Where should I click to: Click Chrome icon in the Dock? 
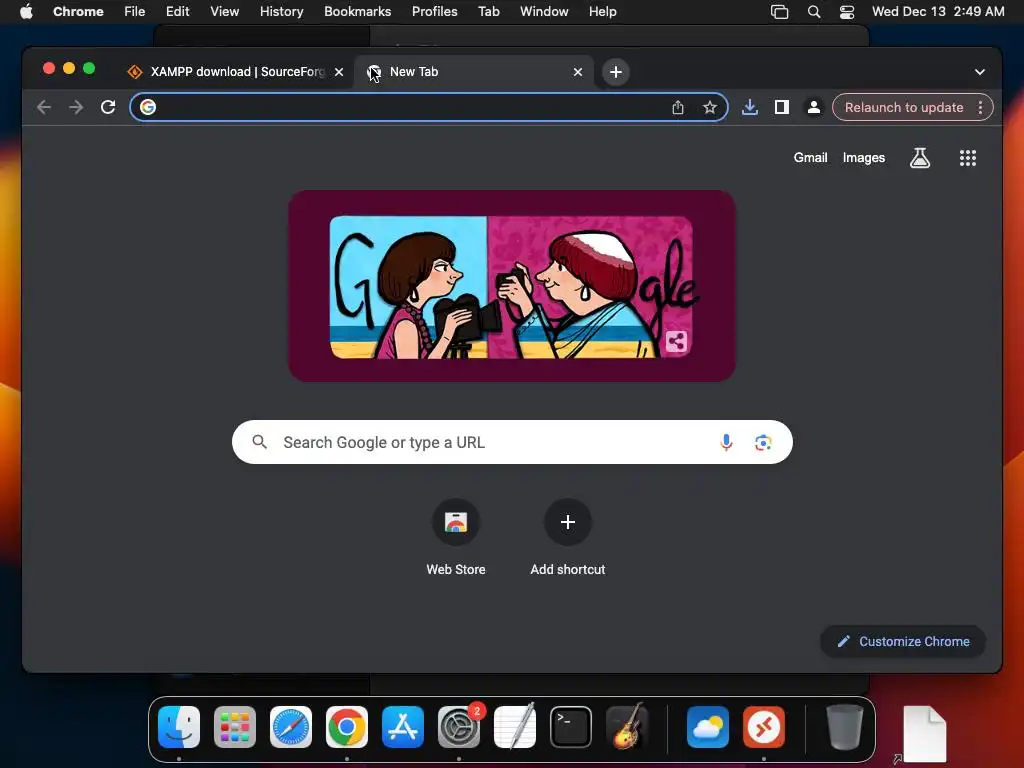[x=347, y=727]
